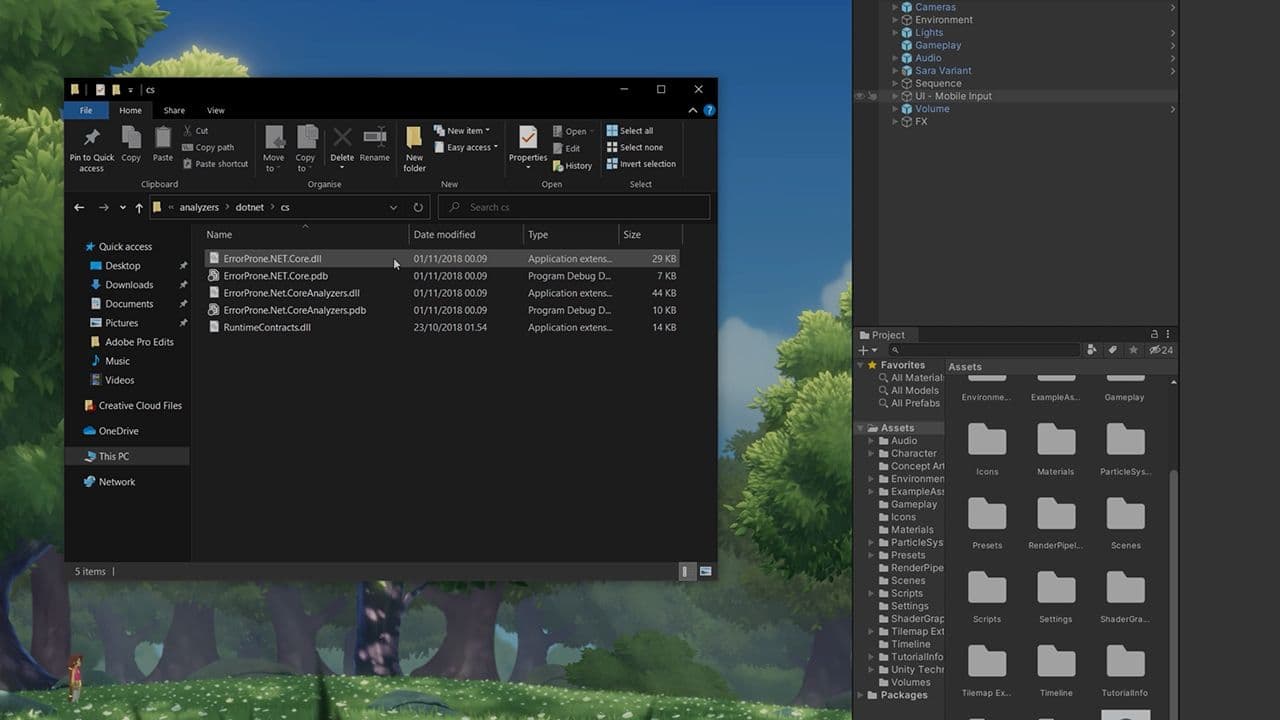The height and width of the screenshot is (720, 1280).
Task: Click Invert selection button
Action: click(641, 164)
